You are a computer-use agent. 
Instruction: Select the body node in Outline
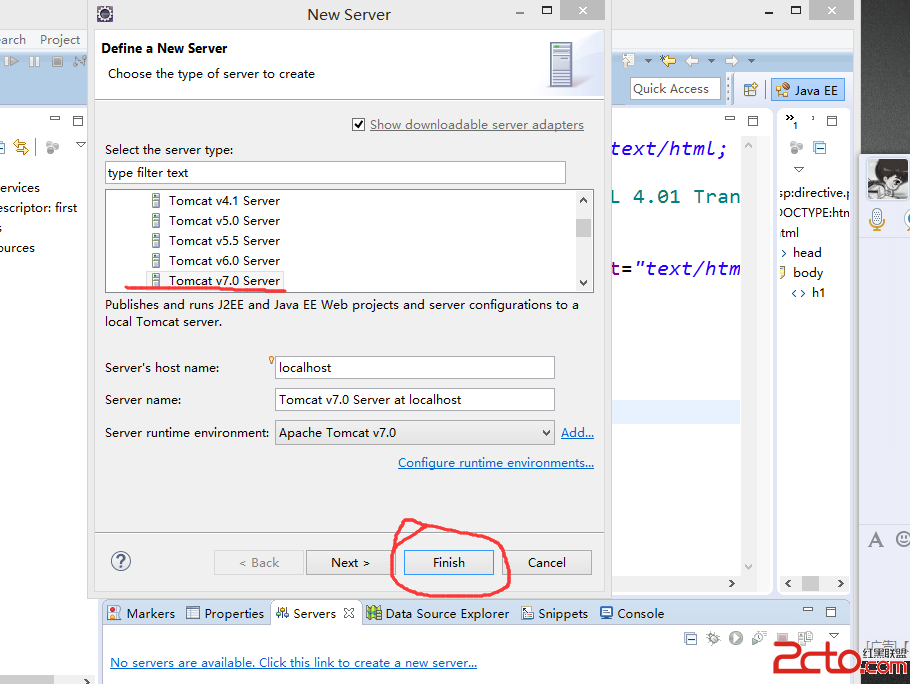pyautogui.click(x=808, y=273)
